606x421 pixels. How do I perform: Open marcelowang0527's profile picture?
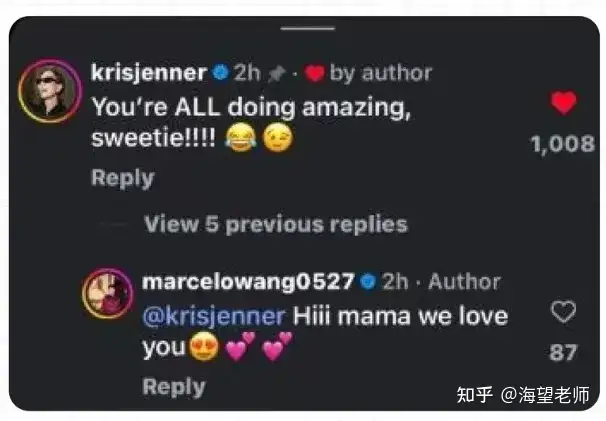(108, 293)
